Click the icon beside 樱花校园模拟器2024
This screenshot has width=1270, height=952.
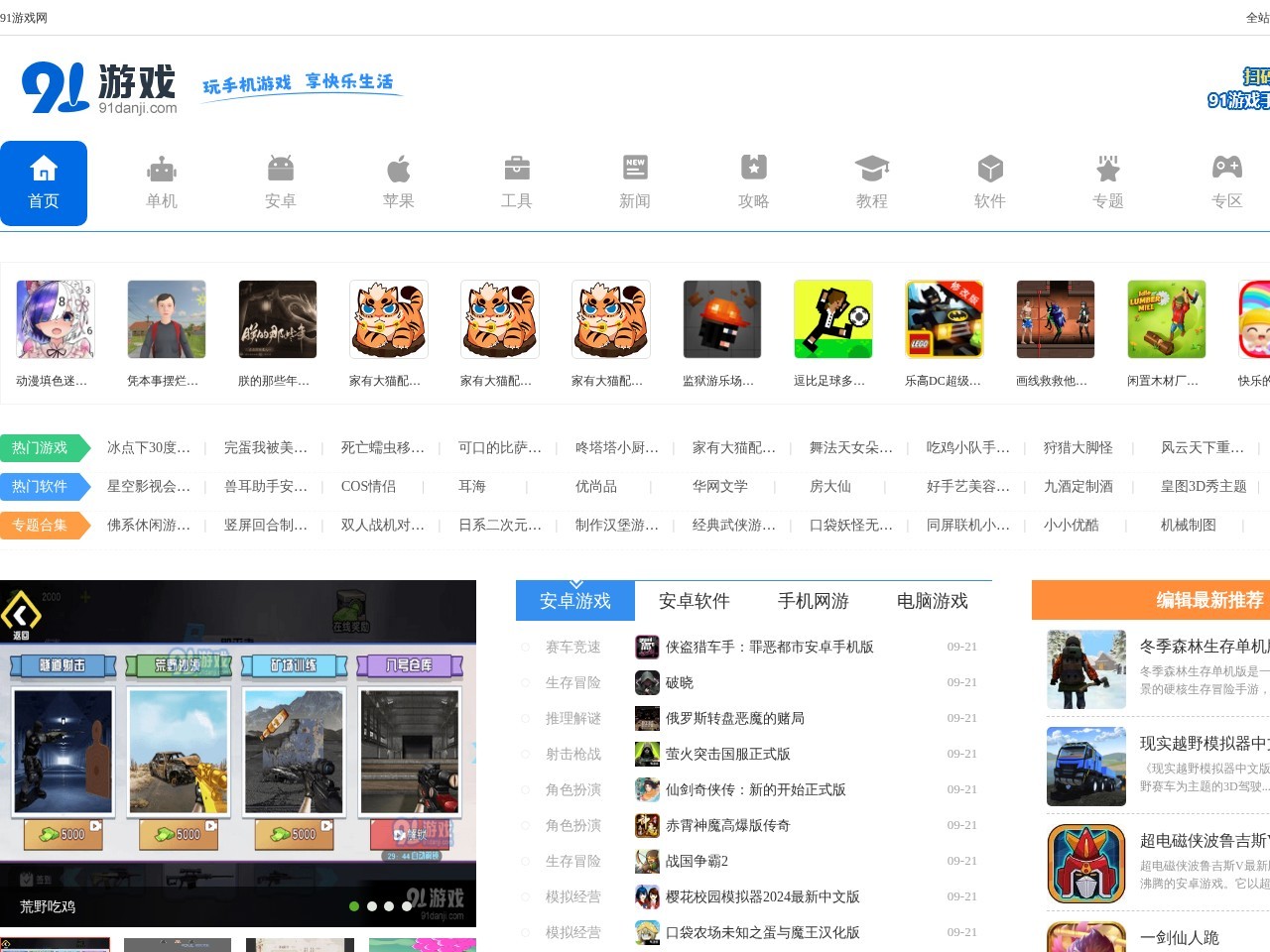pos(647,896)
